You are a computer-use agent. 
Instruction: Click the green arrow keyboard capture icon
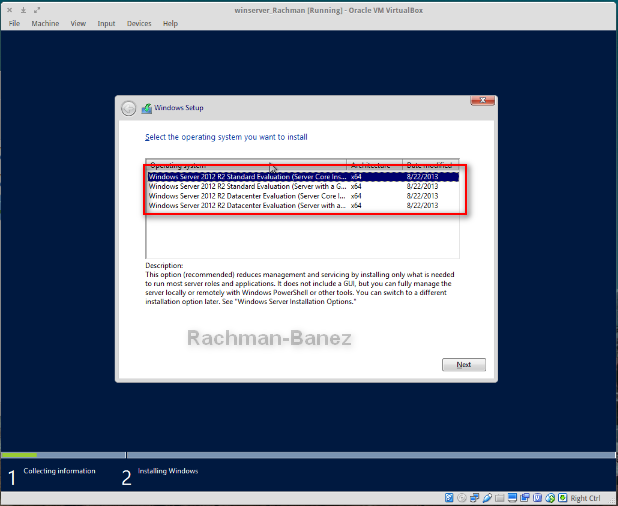click(562, 498)
